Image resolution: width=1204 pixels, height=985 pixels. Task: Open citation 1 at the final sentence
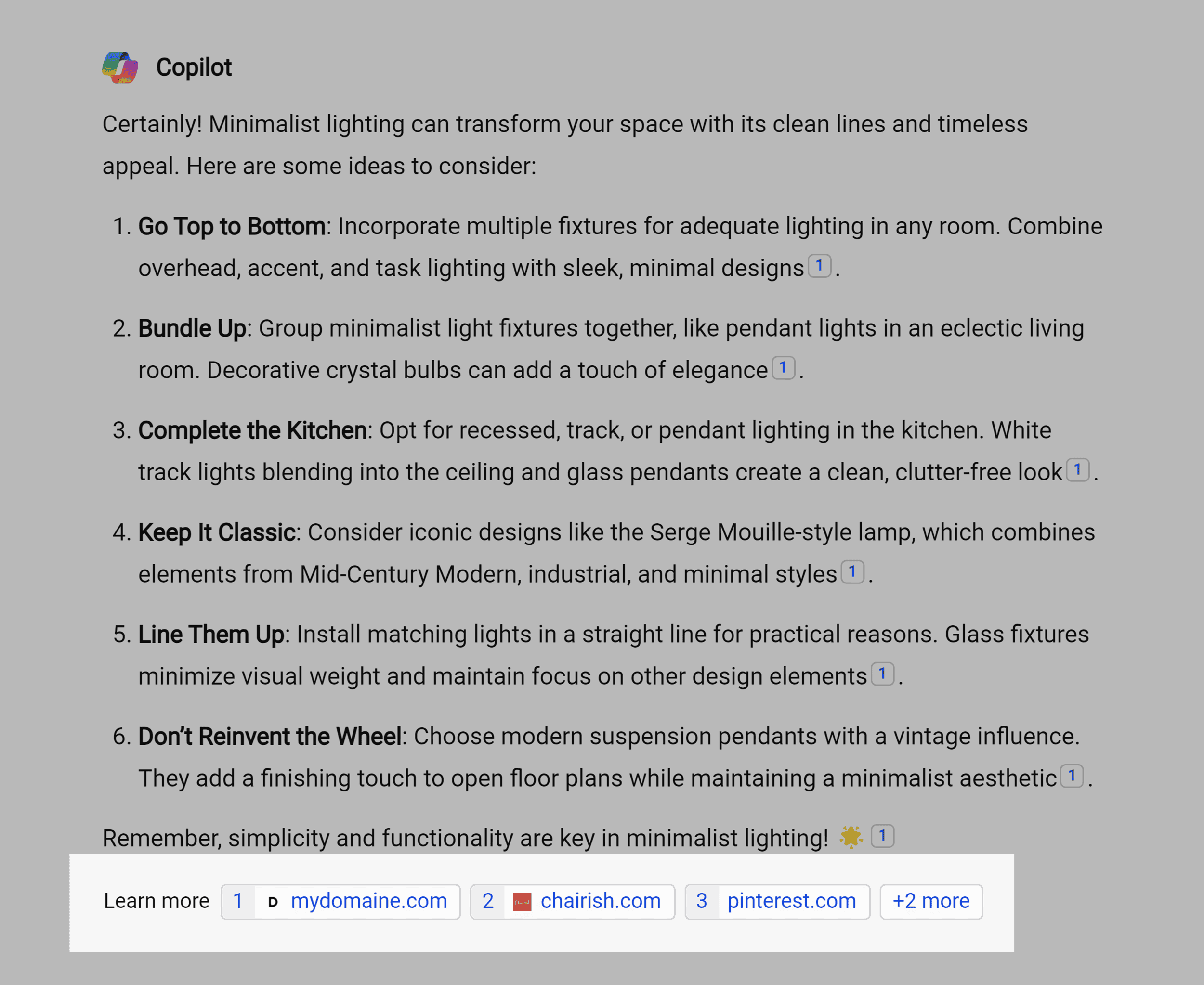(x=883, y=836)
